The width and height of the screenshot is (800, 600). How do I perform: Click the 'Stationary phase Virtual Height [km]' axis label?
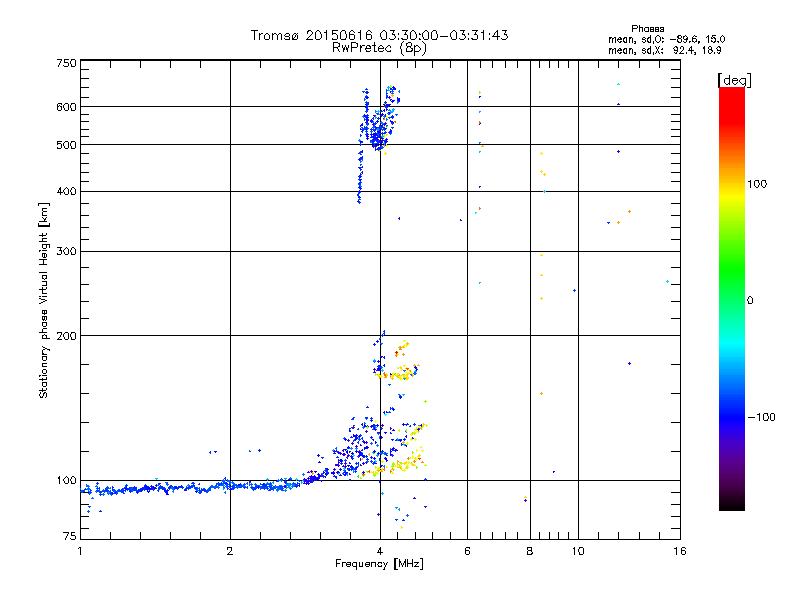pos(43,300)
